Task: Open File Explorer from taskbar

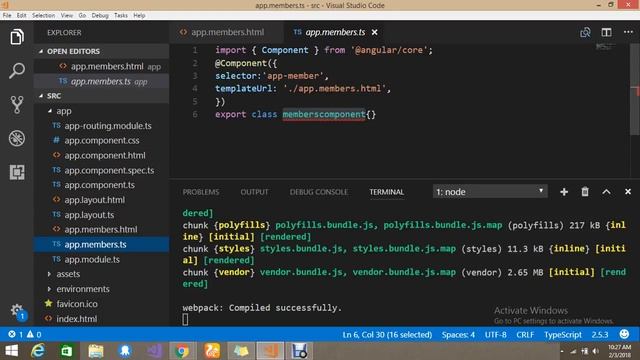Action: pos(96,351)
